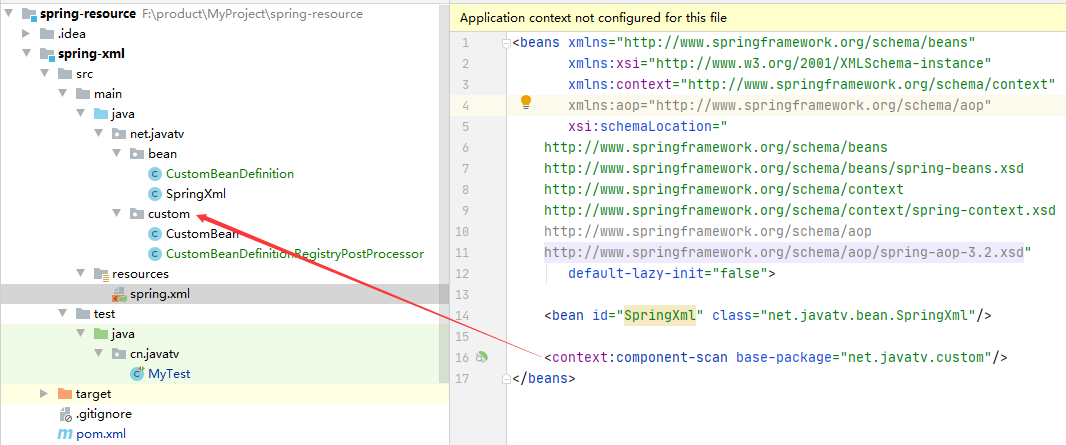Click the Spring bean gutter icon on line 16
The width and height of the screenshot is (1066, 445).
[482, 357]
